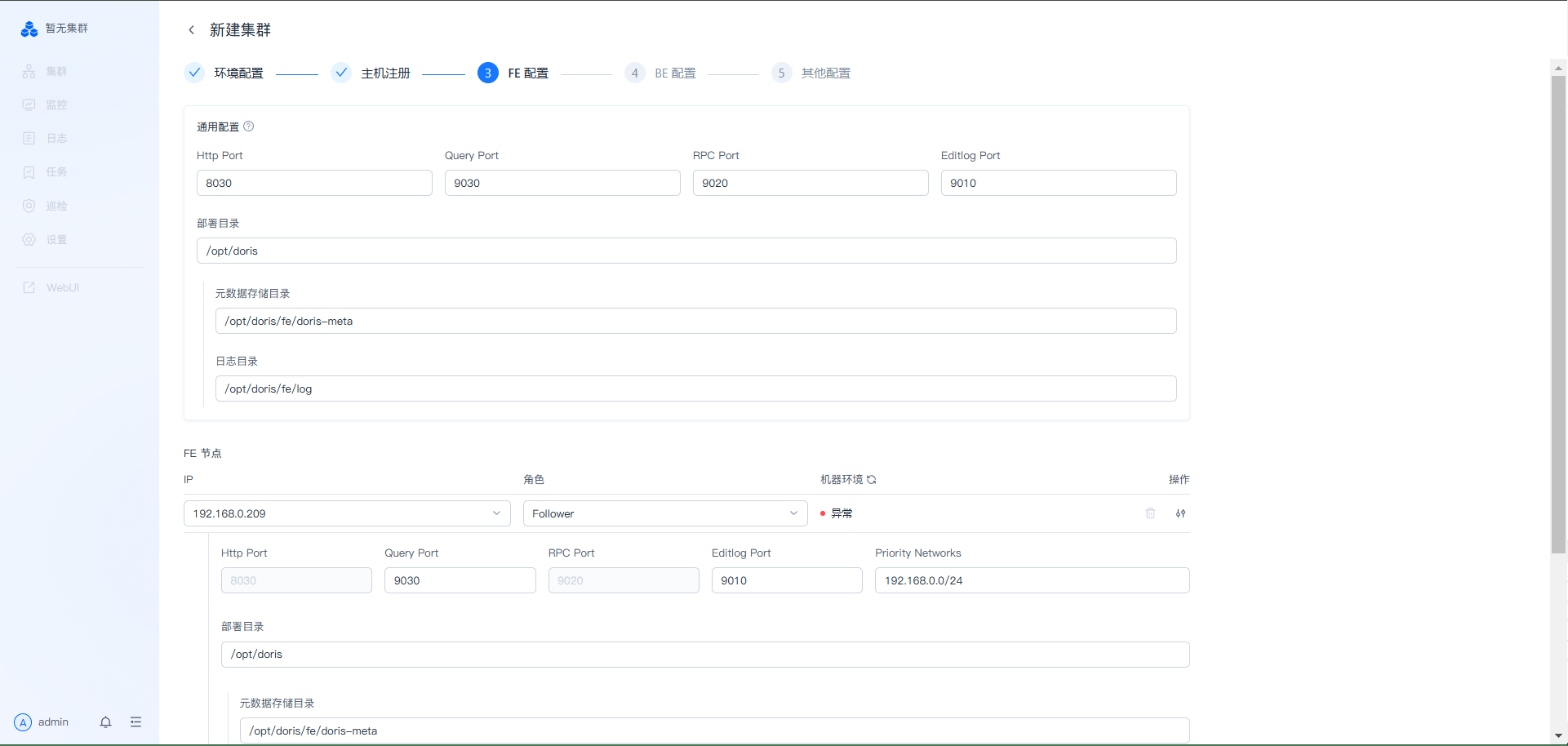Click the admin user avatar
The width and height of the screenshot is (1568, 746).
click(23, 722)
